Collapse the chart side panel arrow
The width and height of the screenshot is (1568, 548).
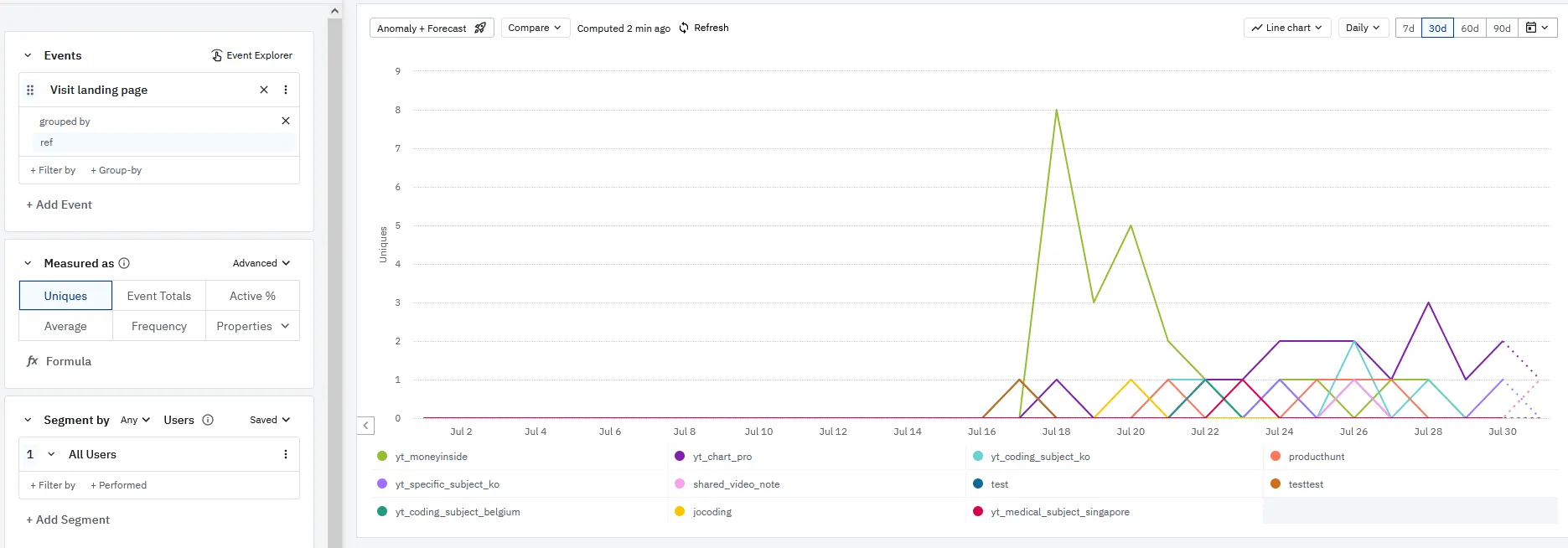click(366, 426)
